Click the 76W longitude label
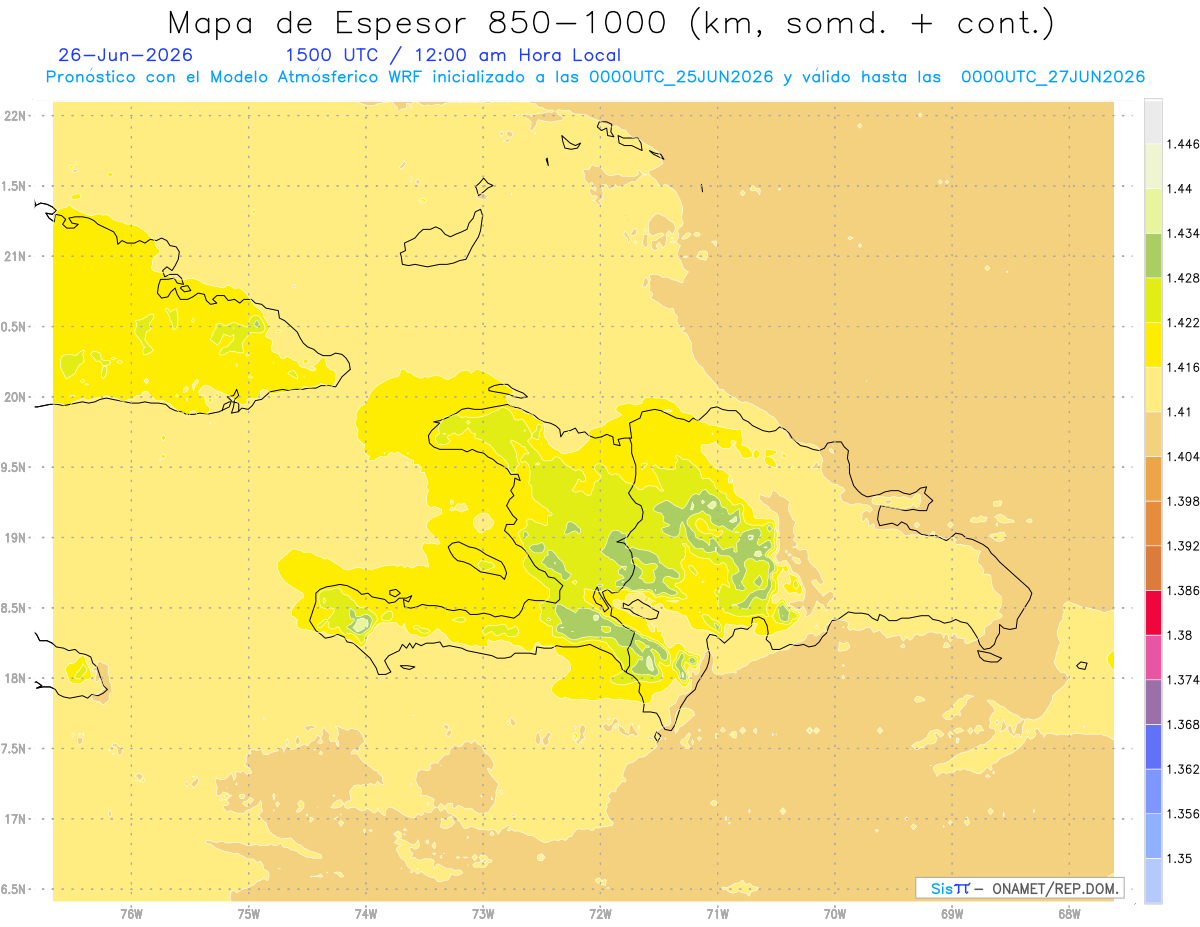 point(131,914)
